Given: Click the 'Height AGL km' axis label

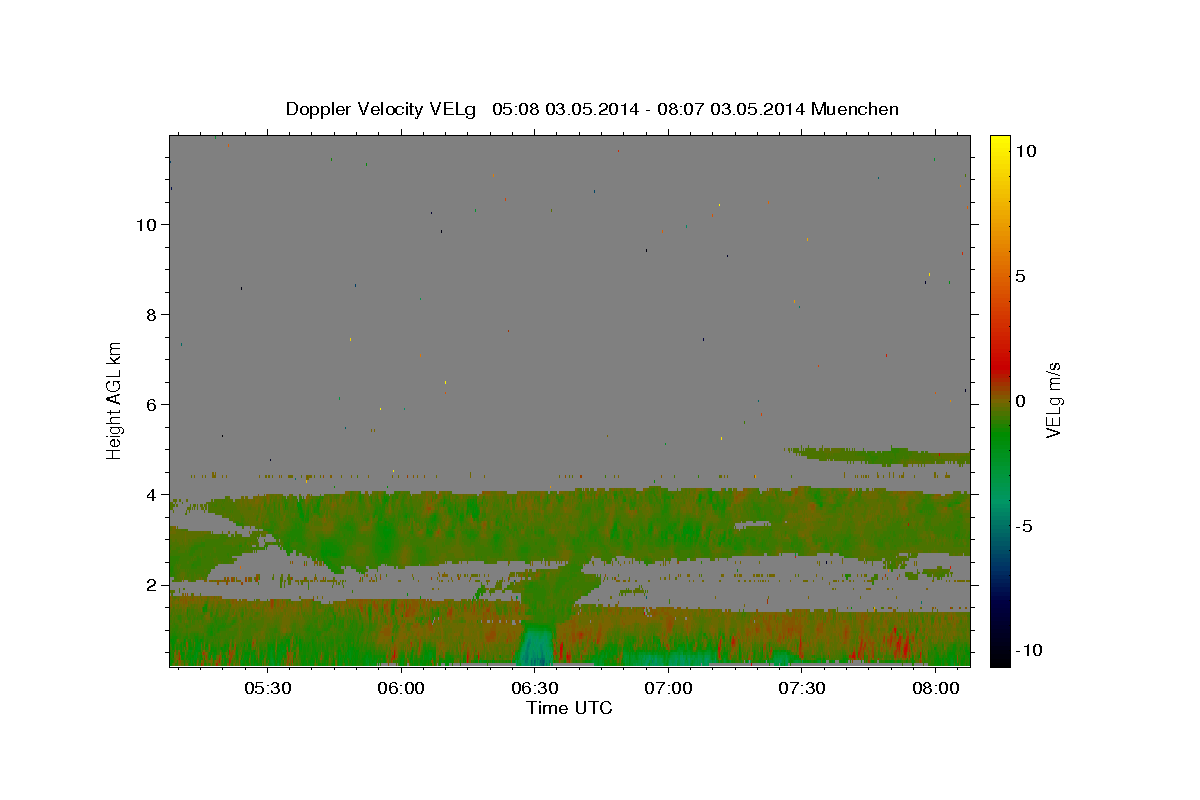Looking at the screenshot, I should [x=115, y=399].
